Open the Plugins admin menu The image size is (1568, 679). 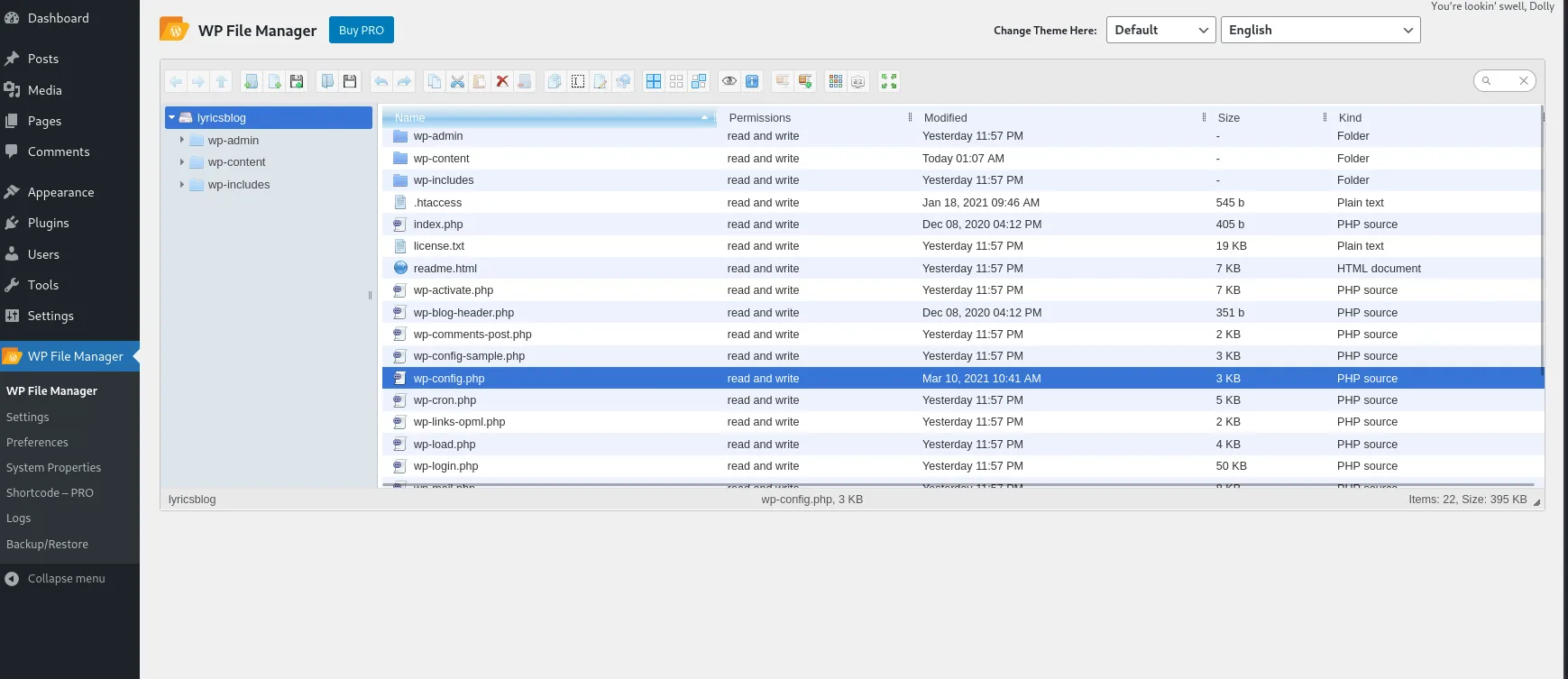[x=69, y=223]
